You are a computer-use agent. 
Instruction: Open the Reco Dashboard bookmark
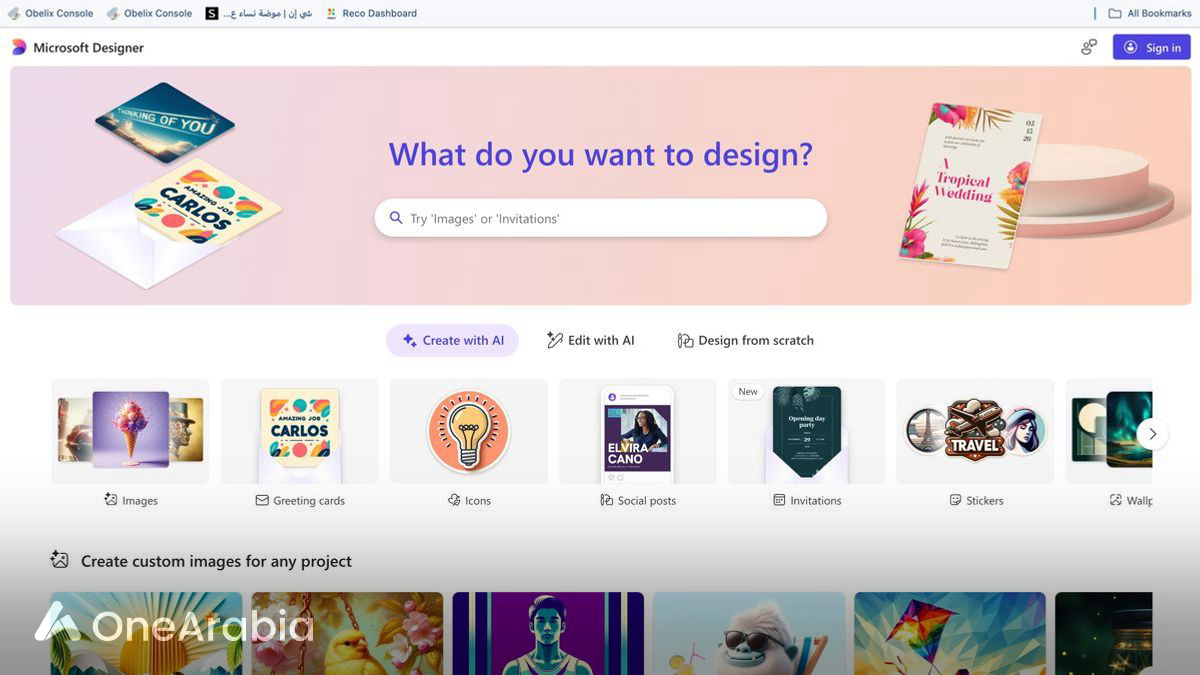click(x=371, y=13)
